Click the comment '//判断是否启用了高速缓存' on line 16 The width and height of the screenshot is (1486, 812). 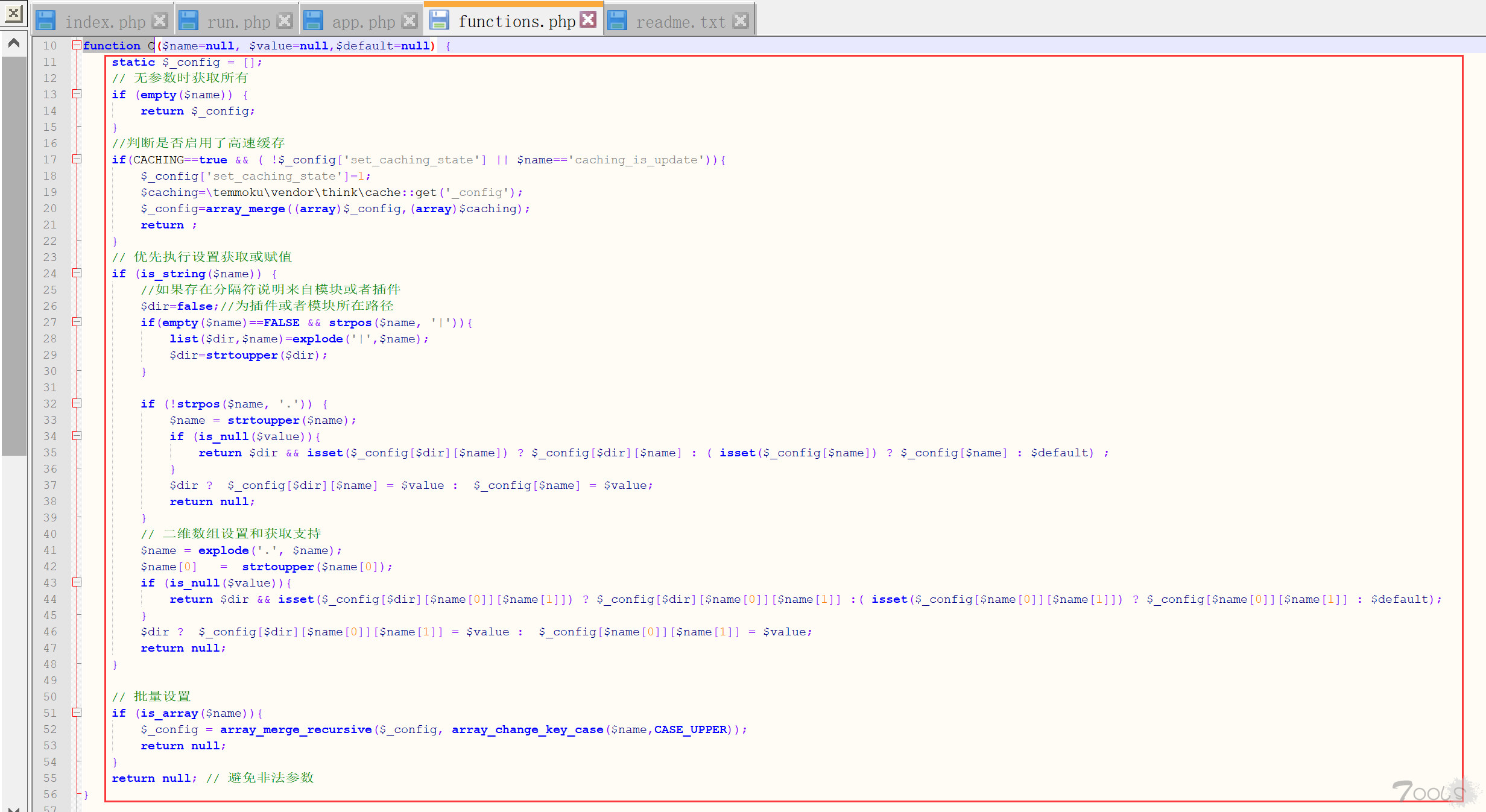pos(198,143)
